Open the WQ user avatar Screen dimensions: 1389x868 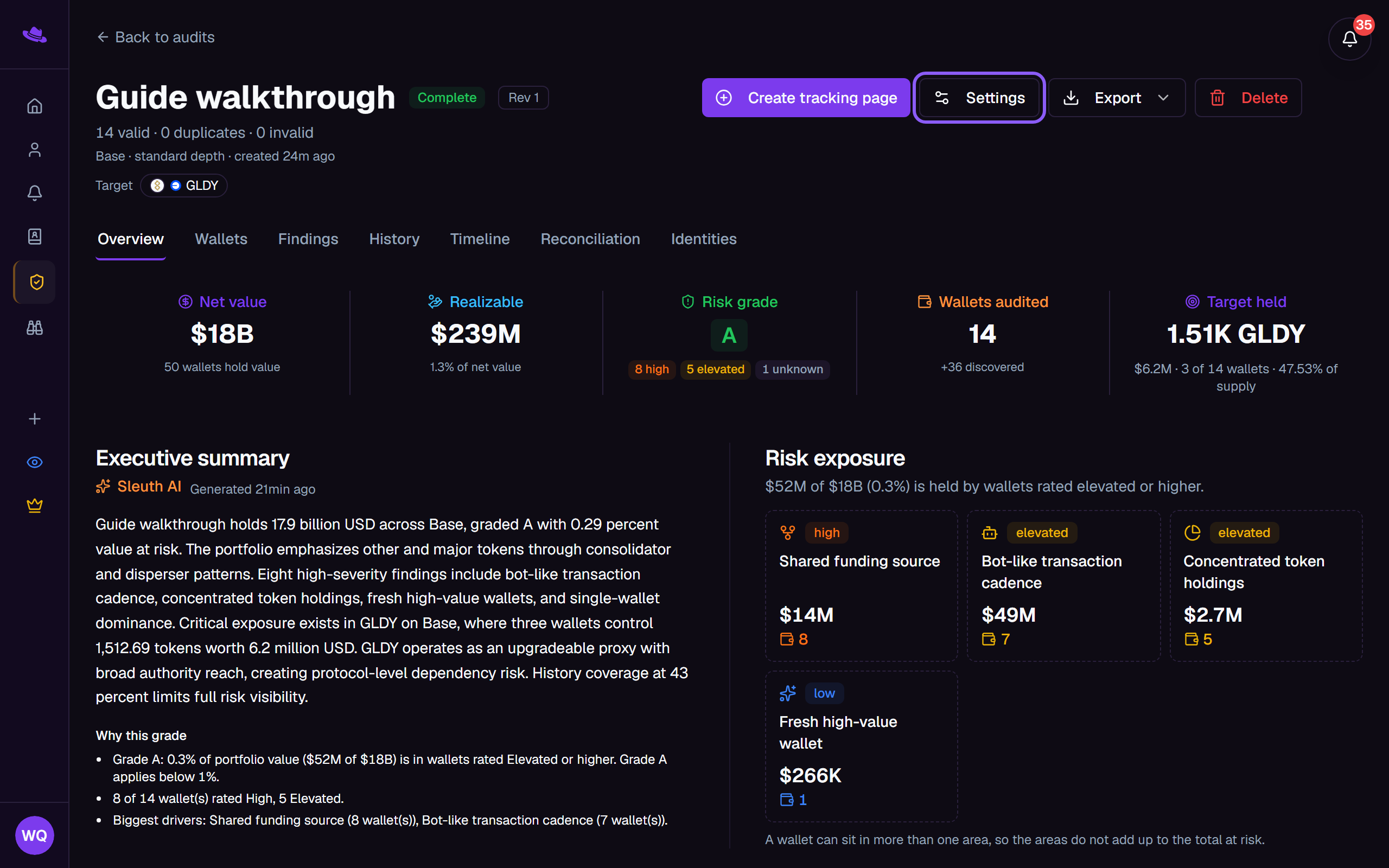34,835
